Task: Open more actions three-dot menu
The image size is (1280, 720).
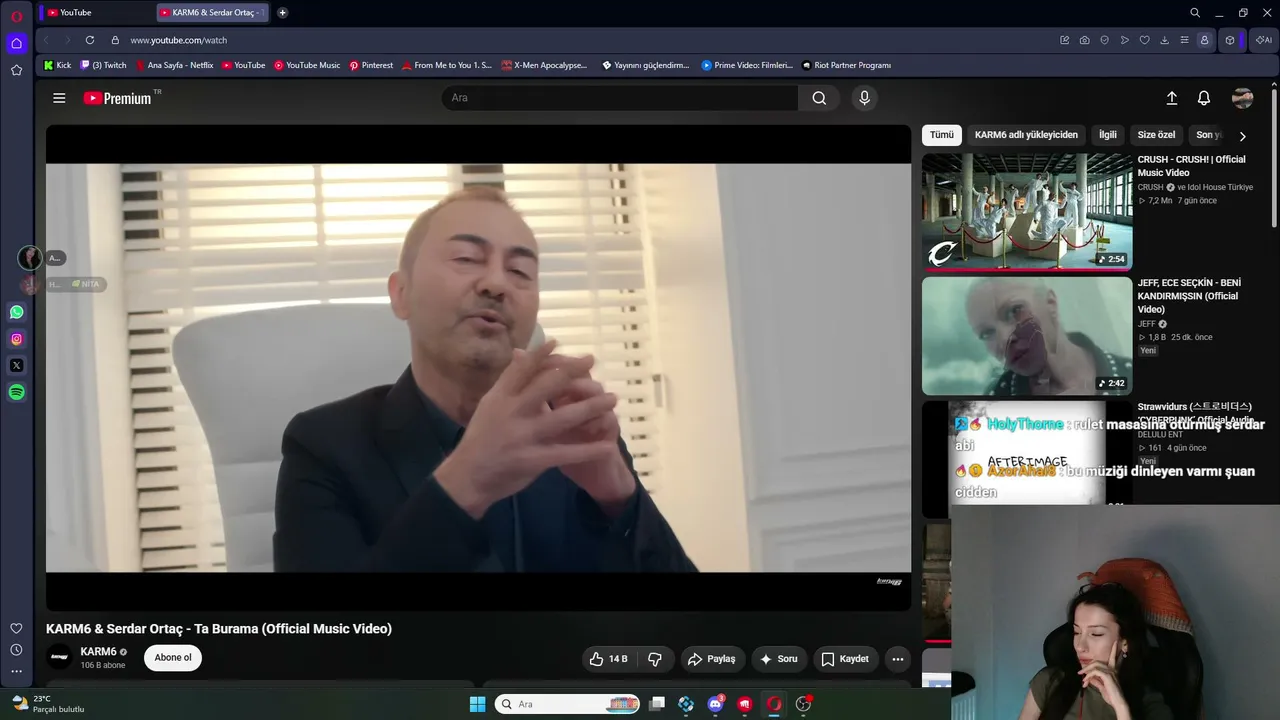Action: pyautogui.click(x=898, y=659)
